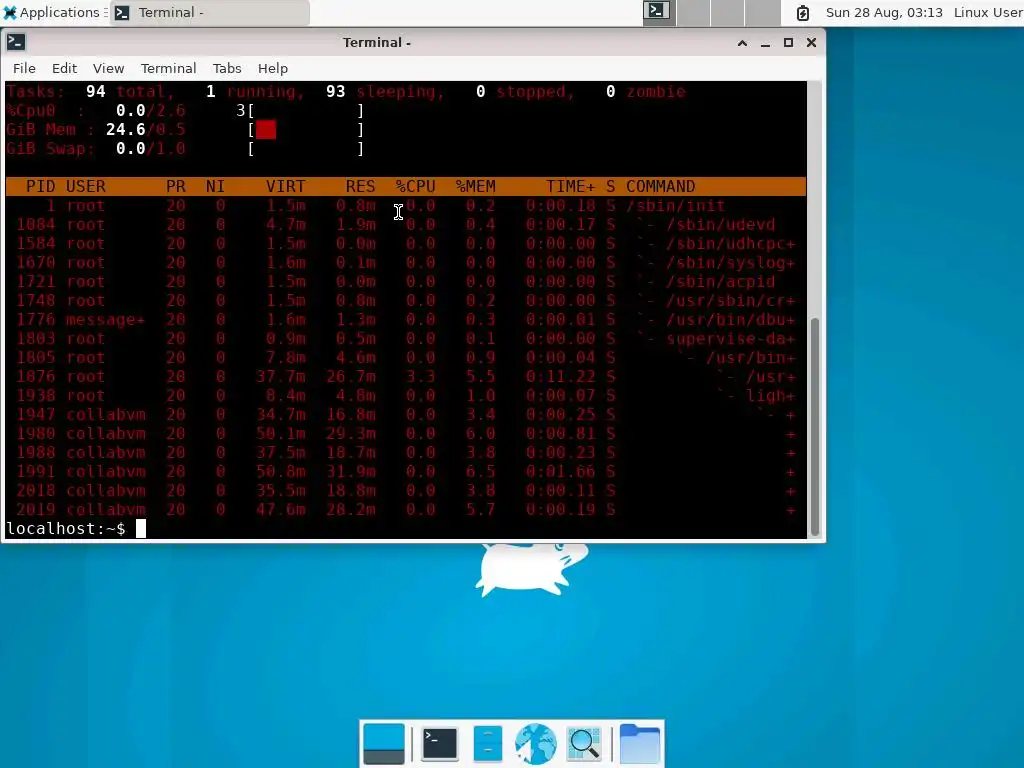Click the 3.3 %CPU value for PID 1876
Viewport: 1024px width, 768px height.
(x=421, y=377)
